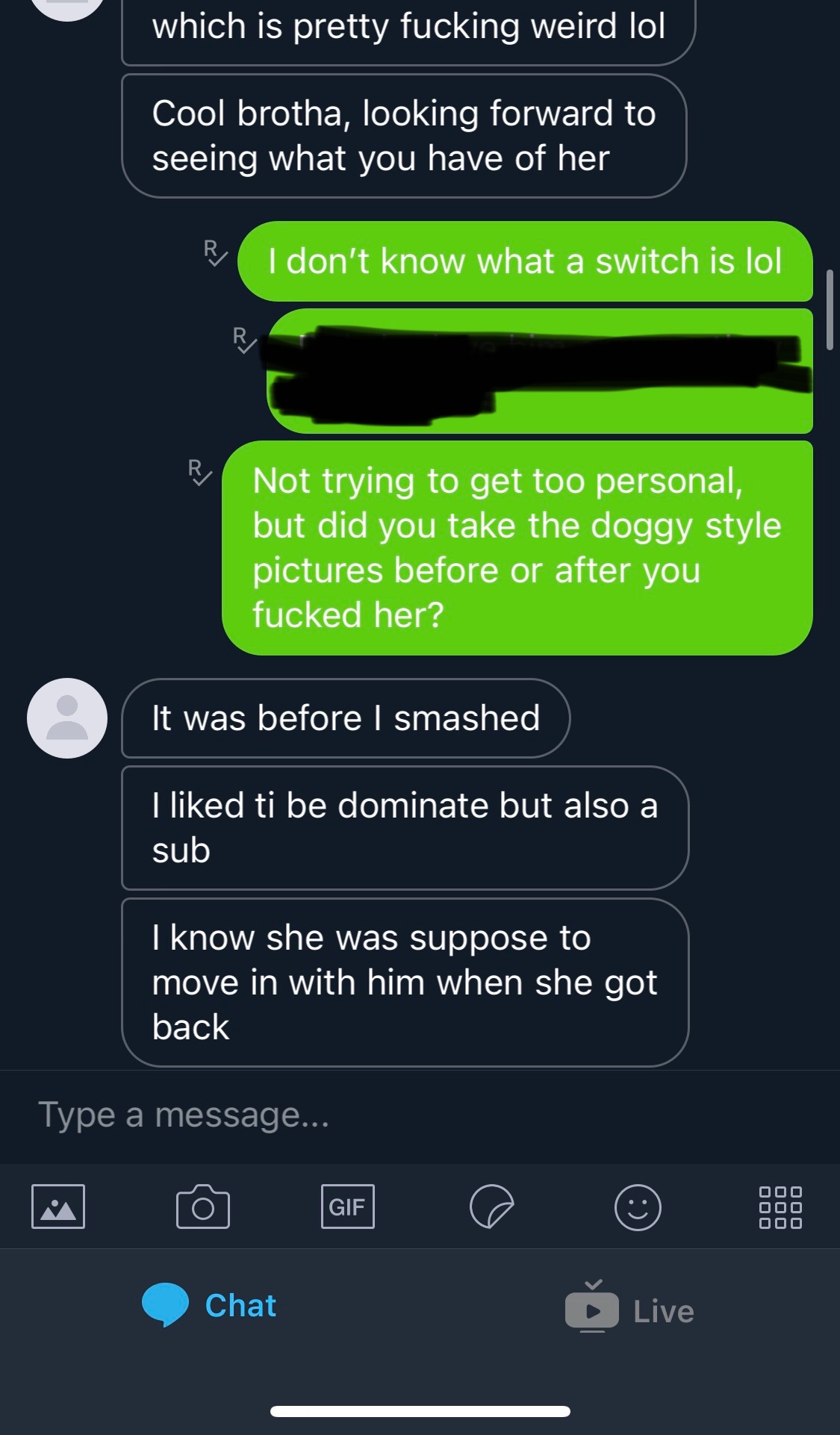This screenshot has width=840, height=1435.
Task: Tap the "move in with him" message
Action: [405, 982]
